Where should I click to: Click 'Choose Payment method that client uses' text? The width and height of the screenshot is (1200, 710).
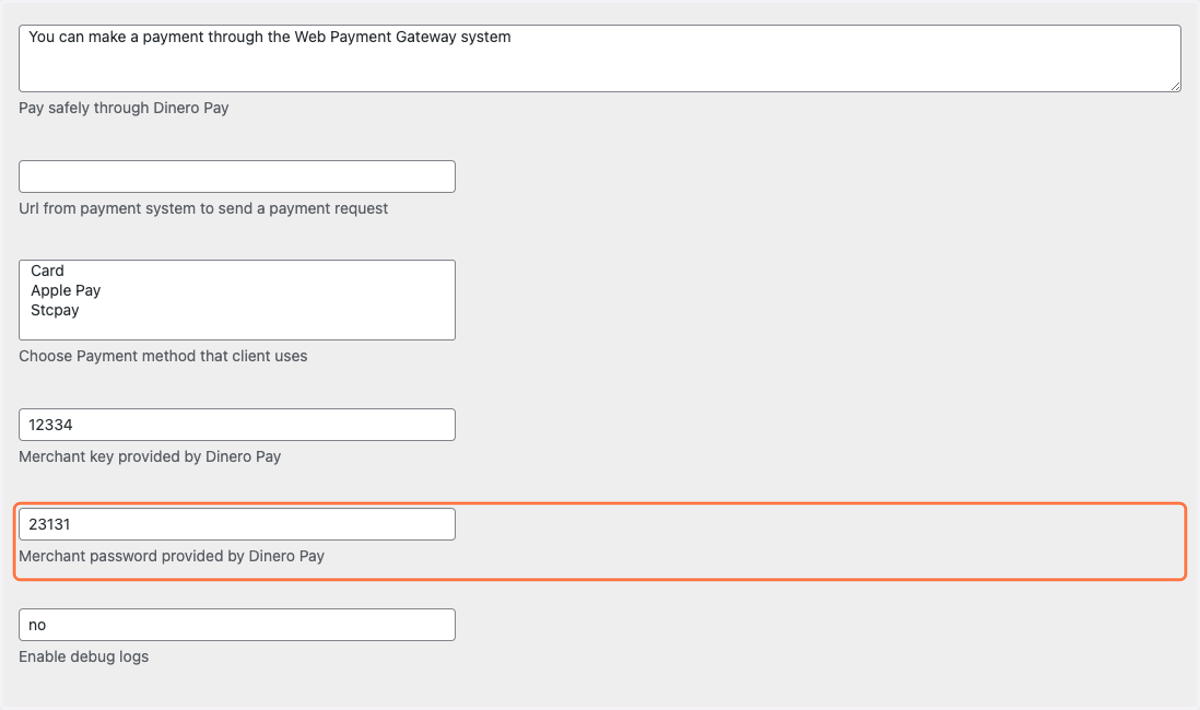[163, 356]
